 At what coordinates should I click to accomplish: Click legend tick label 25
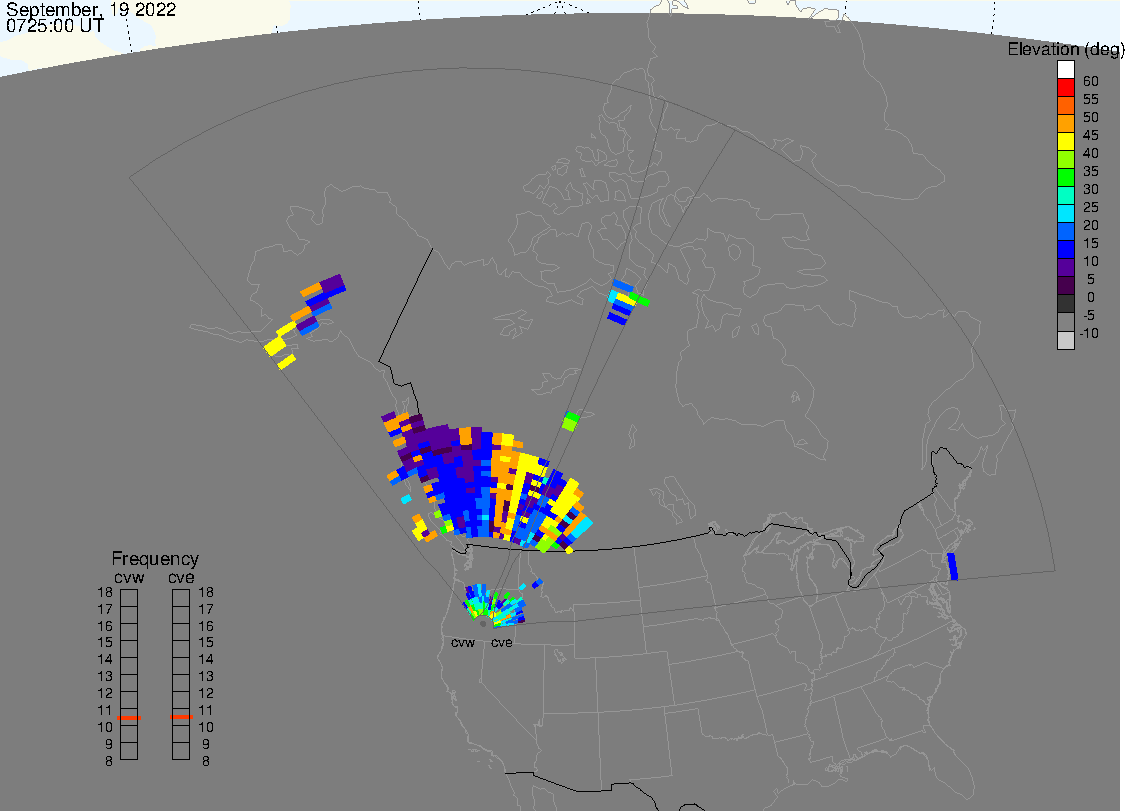click(1091, 207)
